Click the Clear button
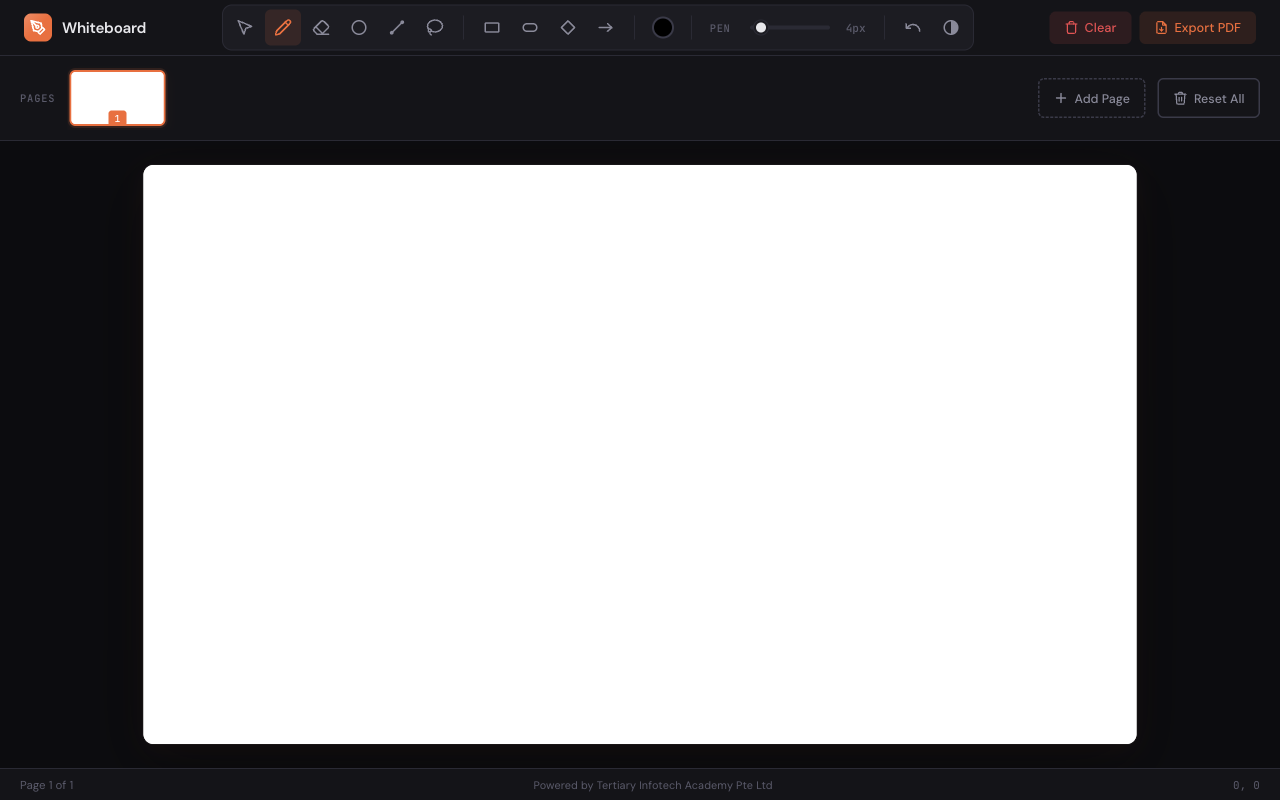The width and height of the screenshot is (1280, 800). point(1090,28)
